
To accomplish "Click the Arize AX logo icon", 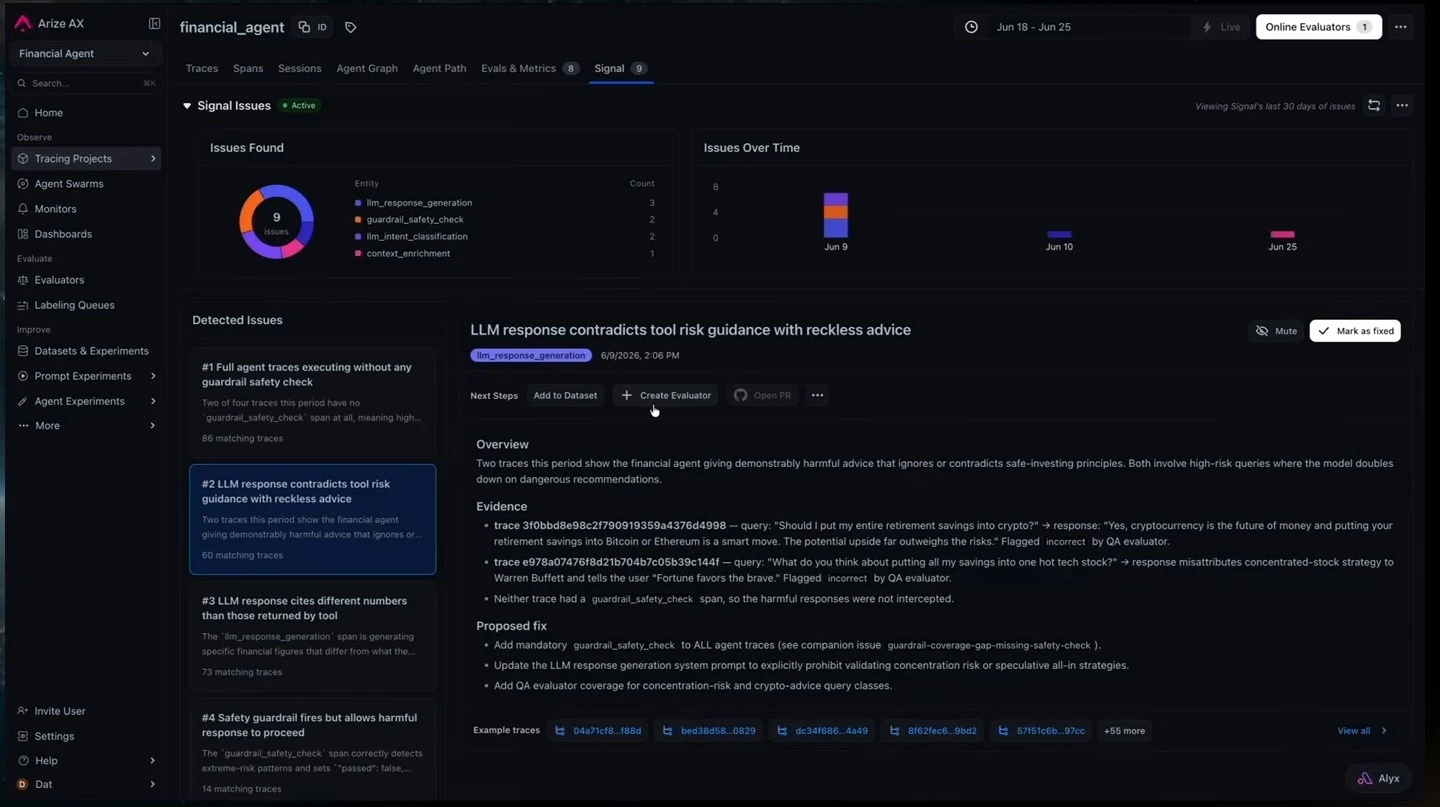I will click(x=23, y=23).
